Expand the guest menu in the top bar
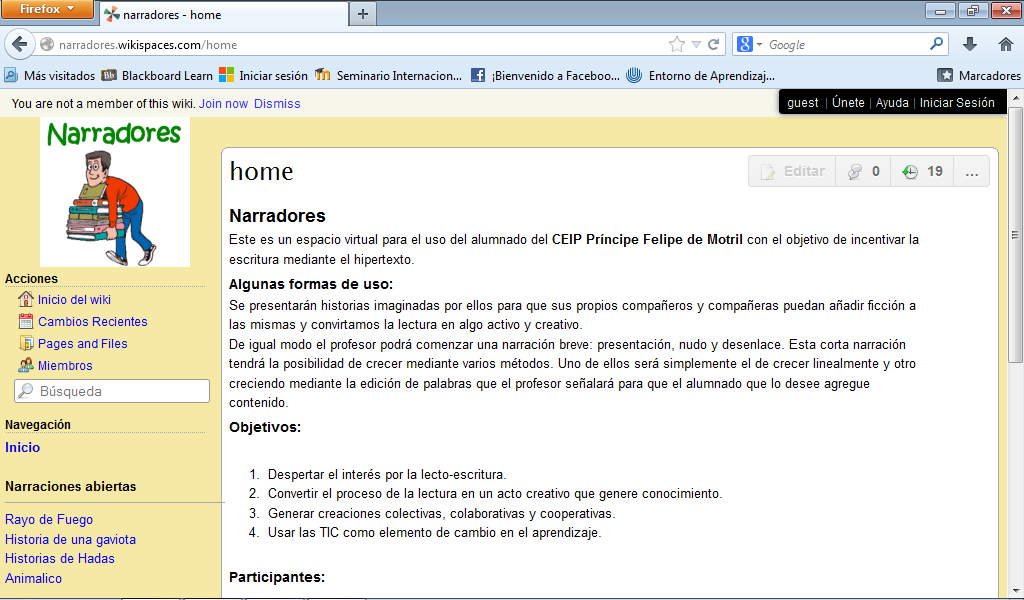 click(802, 101)
